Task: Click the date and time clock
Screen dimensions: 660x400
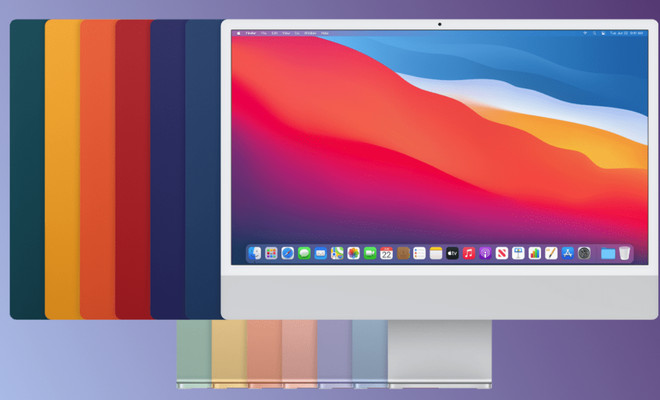Action: (627, 33)
